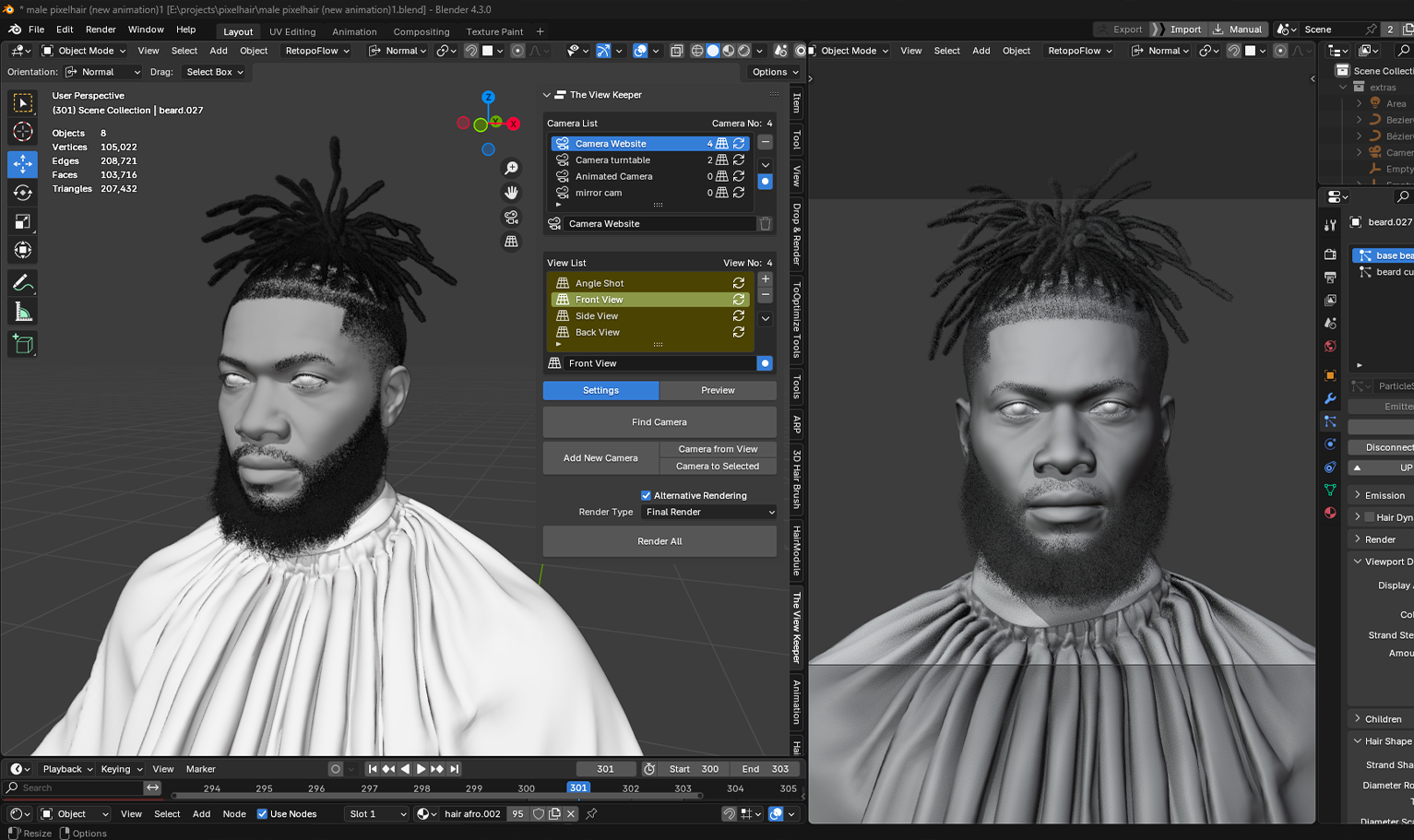This screenshot has height=840, width=1414.
Task: Toggle camera view icon in viewport
Action: click(511, 217)
